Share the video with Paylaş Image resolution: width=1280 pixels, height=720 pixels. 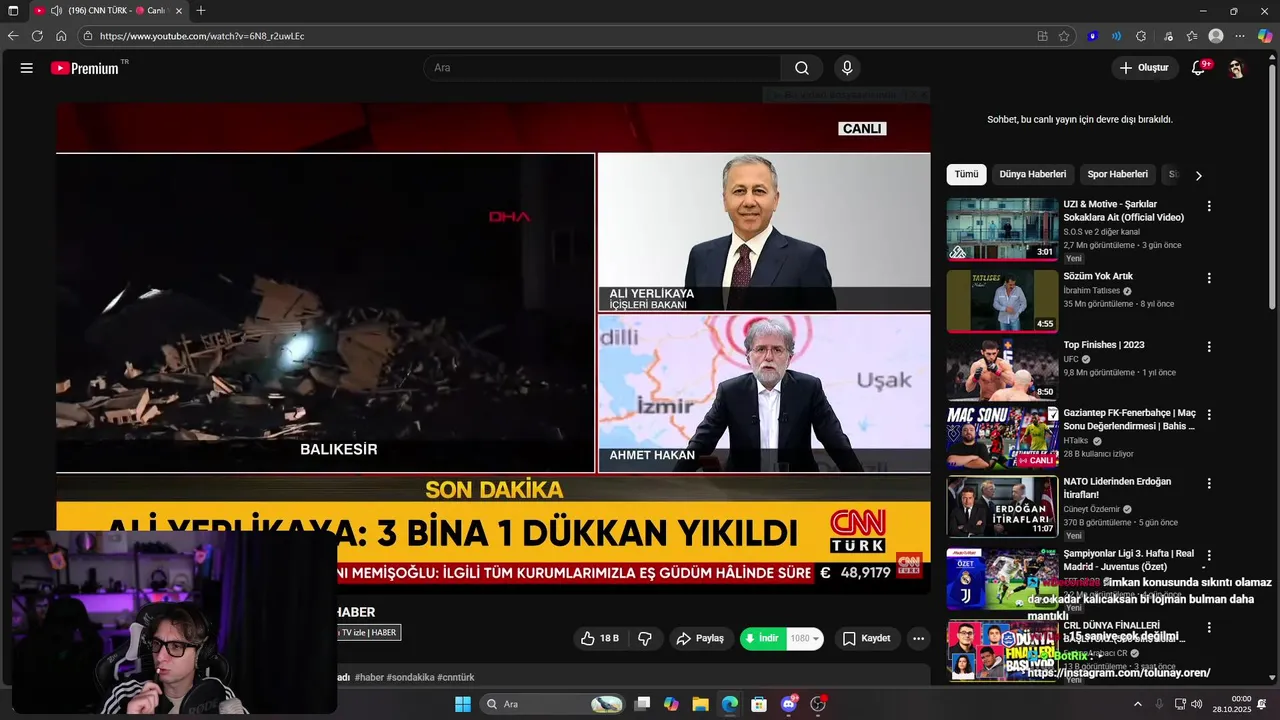point(699,638)
